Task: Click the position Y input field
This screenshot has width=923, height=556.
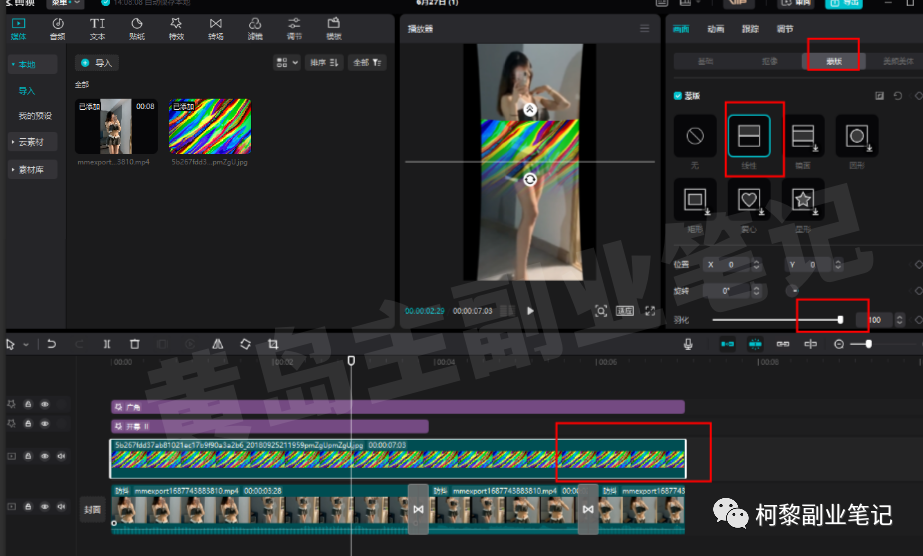Action: click(x=814, y=265)
